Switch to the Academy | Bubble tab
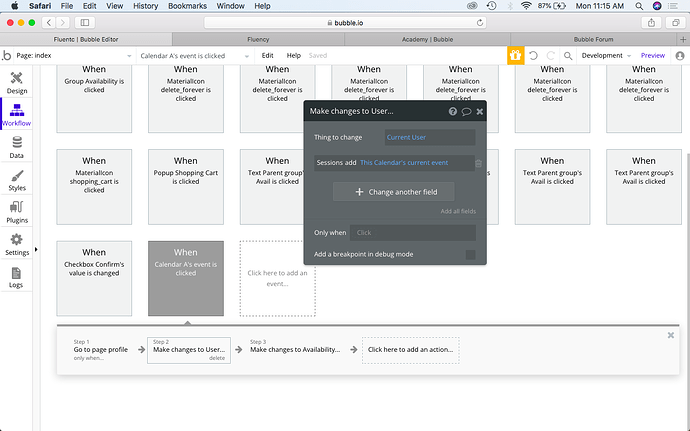This screenshot has width=690, height=431. (x=427, y=39)
